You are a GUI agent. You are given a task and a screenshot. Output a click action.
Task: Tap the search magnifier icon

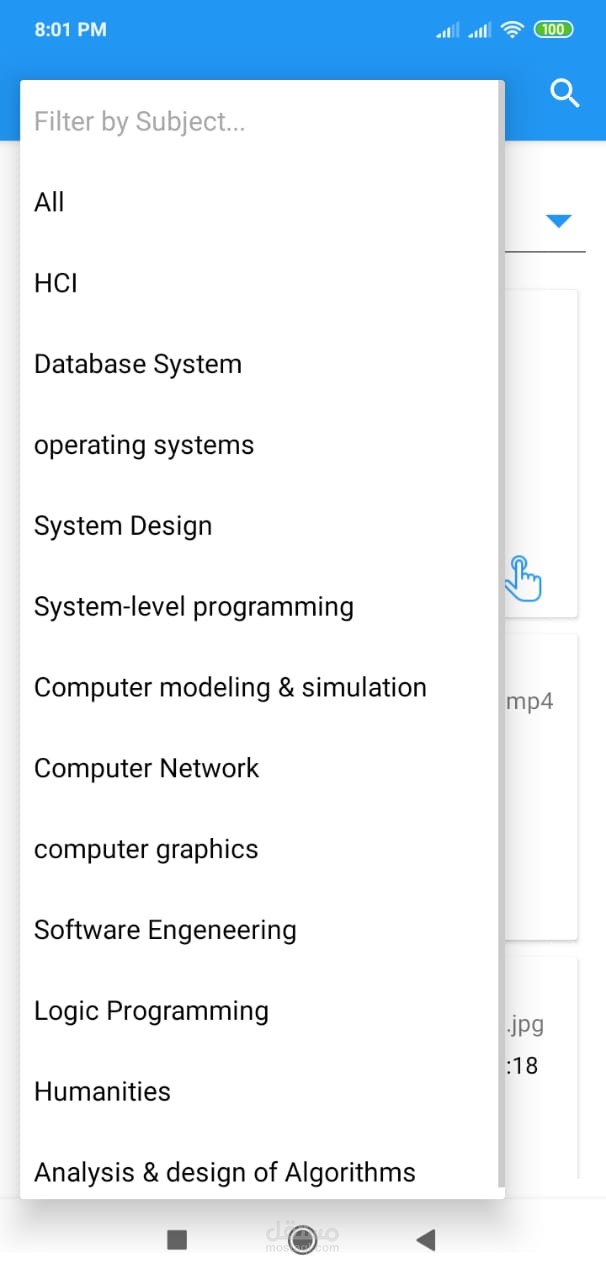[x=565, y=94]
